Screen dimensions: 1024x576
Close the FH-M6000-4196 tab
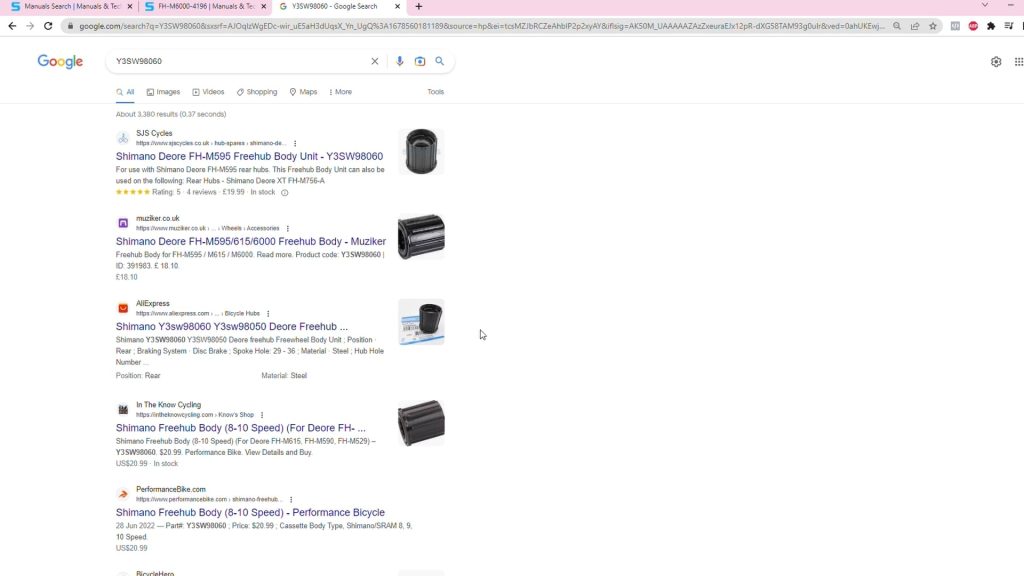(x=263, y=7)
